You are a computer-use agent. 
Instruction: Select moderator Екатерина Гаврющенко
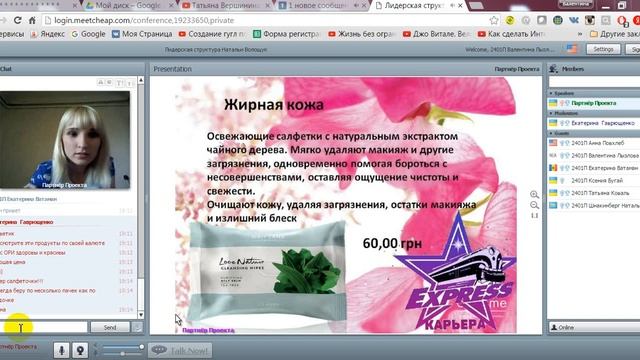click(594, 123)
